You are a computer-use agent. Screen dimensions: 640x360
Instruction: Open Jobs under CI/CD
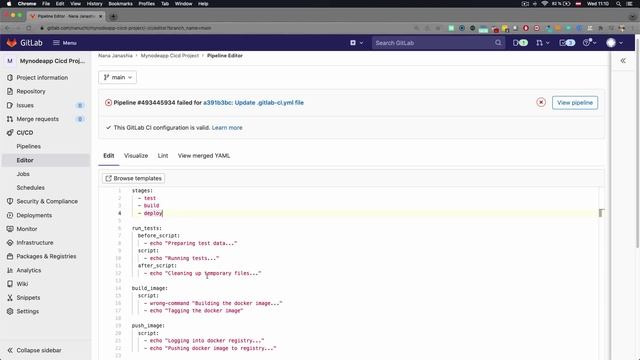tap(23, 174)
